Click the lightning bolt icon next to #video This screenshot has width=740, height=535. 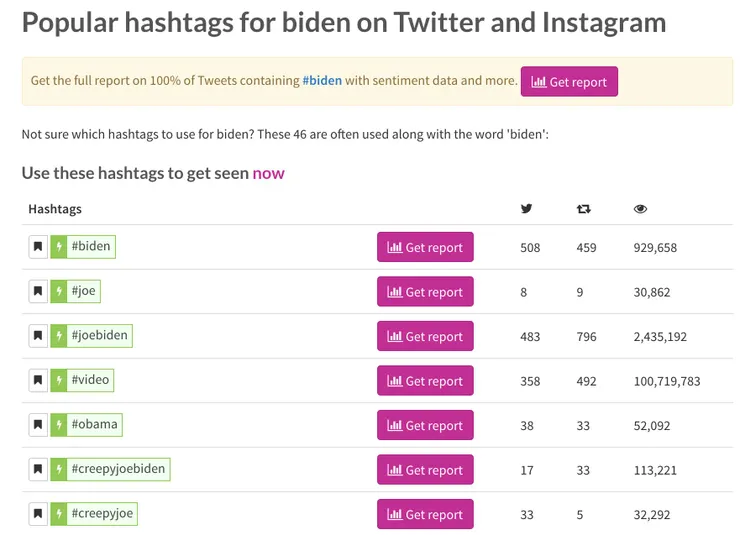point(58,381)
